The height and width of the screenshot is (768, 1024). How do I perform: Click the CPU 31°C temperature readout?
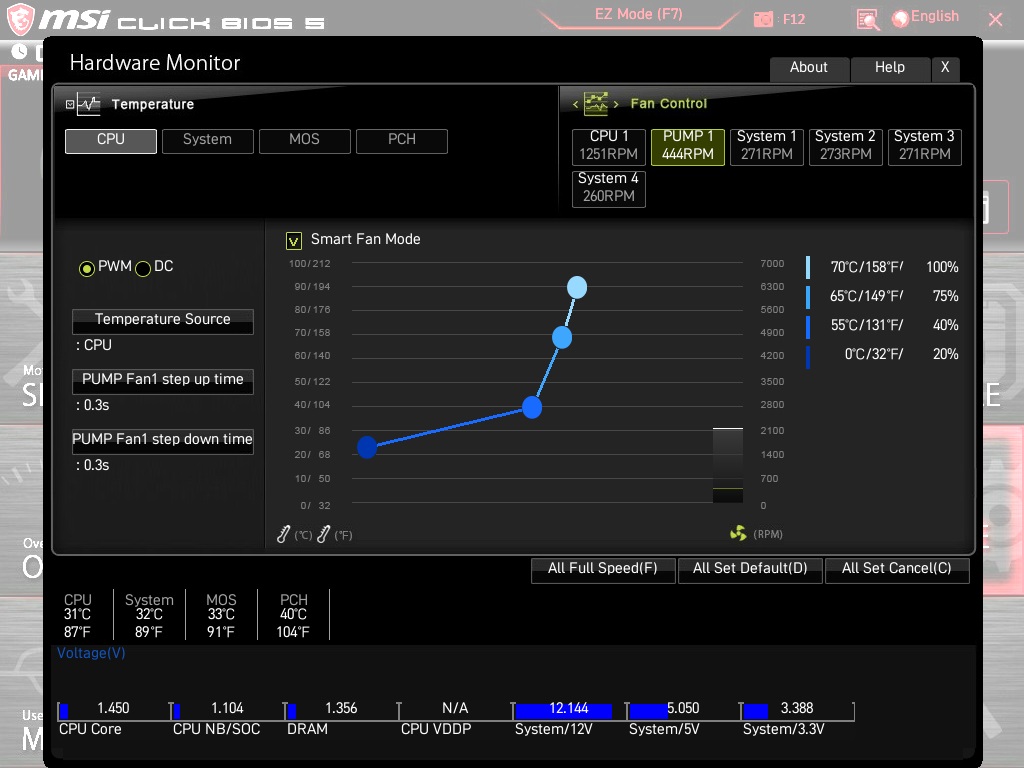tap(78, 615)
